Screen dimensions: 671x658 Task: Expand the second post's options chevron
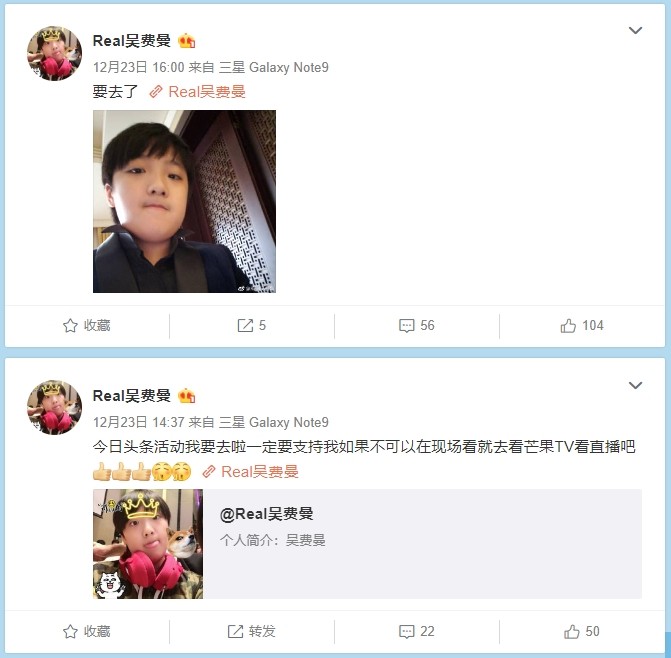(635, 385)
